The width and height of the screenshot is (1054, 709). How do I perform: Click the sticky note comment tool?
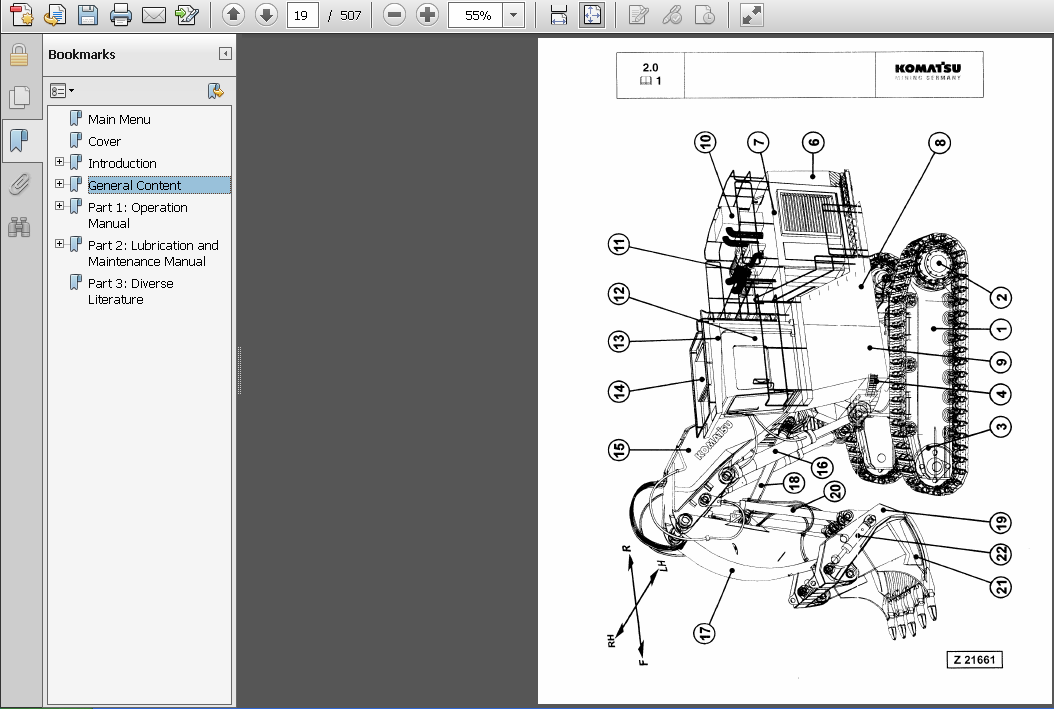coord(638,15)
